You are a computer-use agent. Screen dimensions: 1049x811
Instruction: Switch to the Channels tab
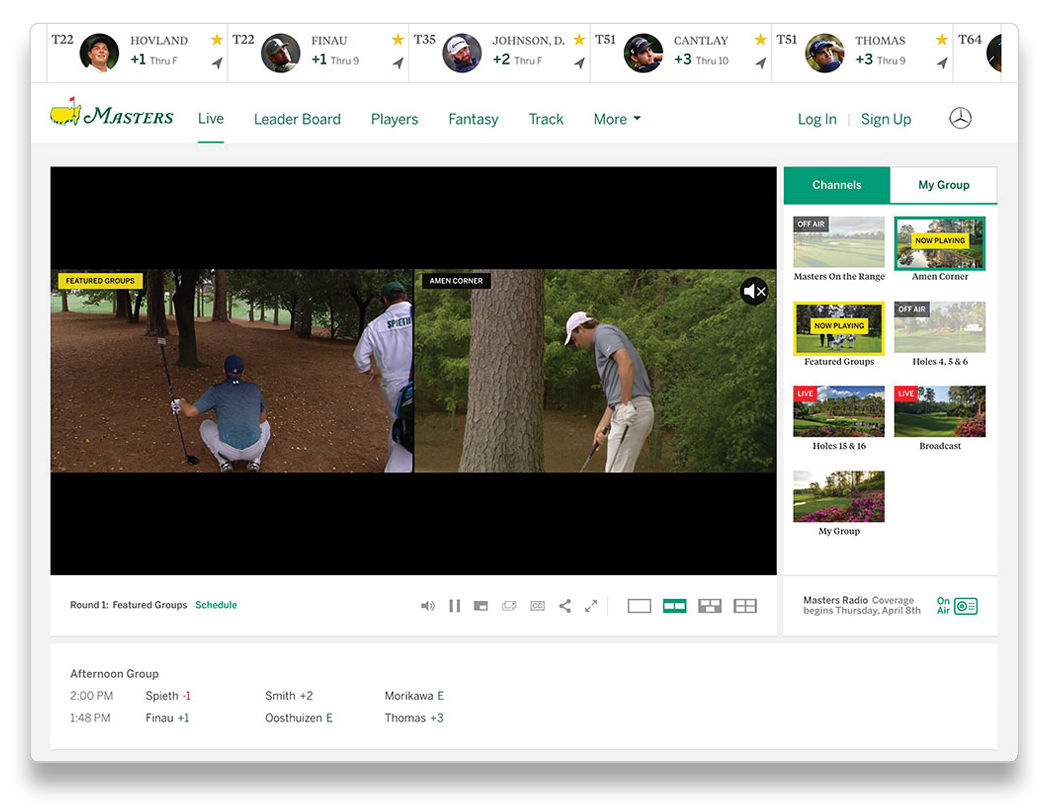pos(837,185)
